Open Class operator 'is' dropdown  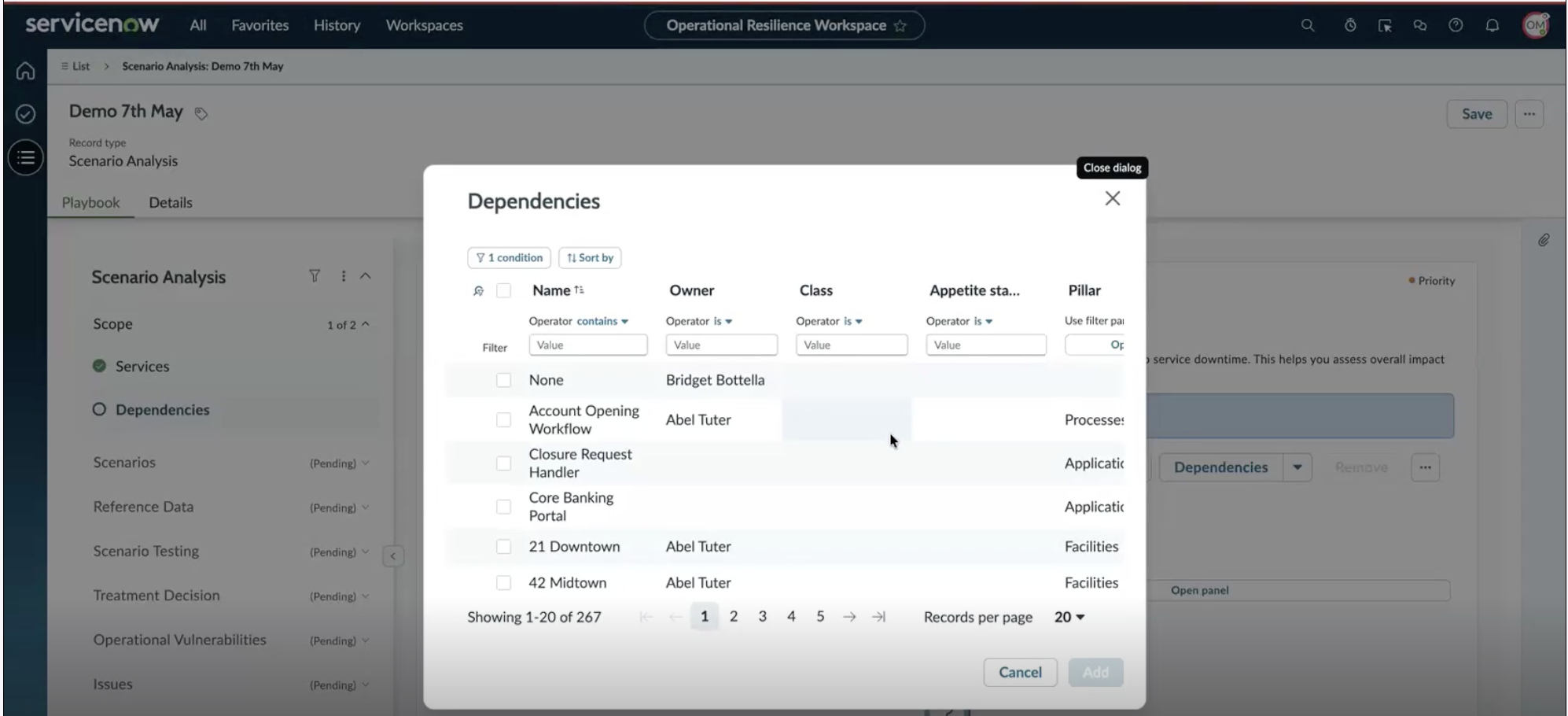(x=853, y=321)
